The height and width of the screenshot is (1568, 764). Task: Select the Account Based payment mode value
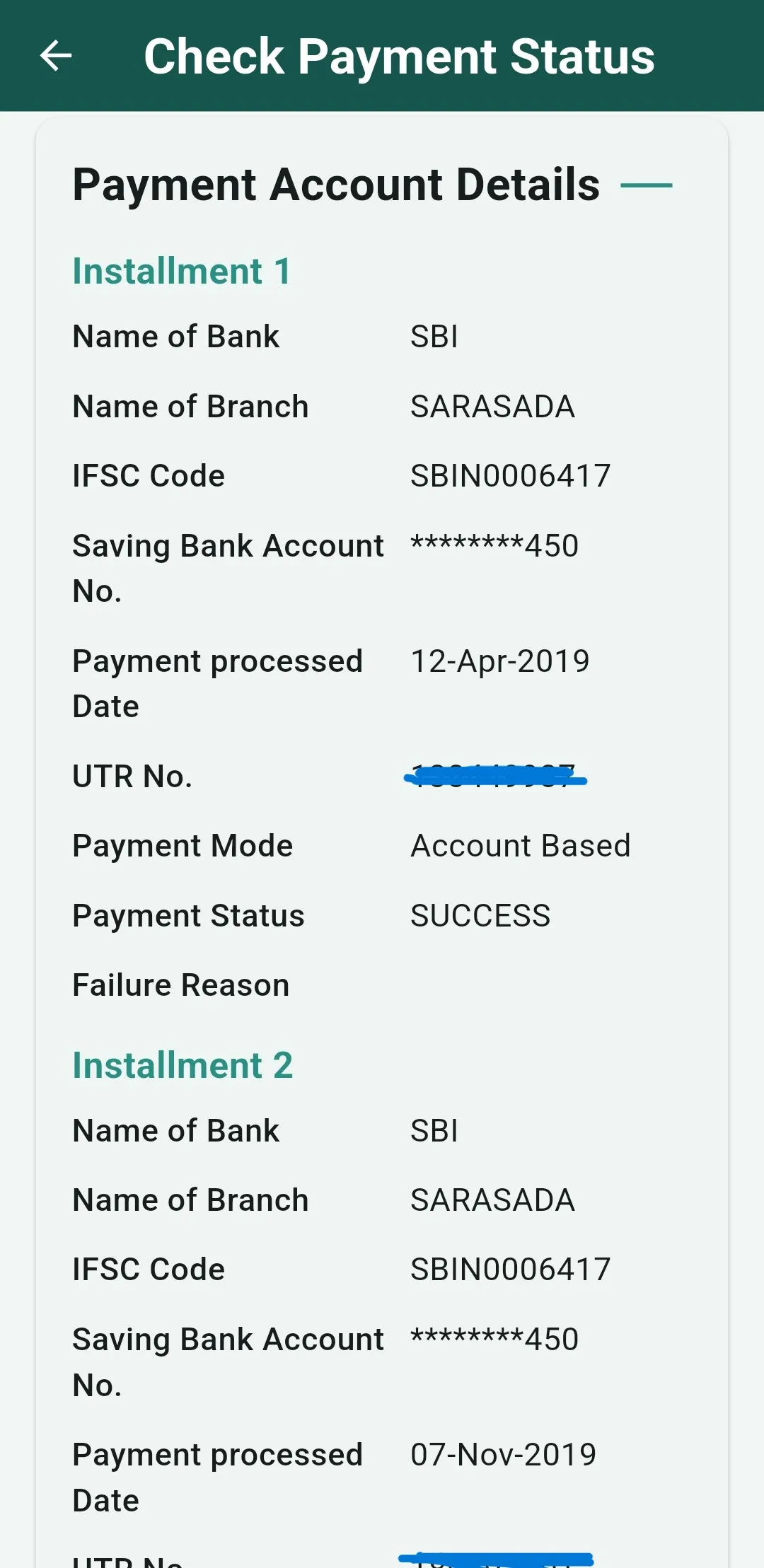pyautogui.click(x=521, y=846)
